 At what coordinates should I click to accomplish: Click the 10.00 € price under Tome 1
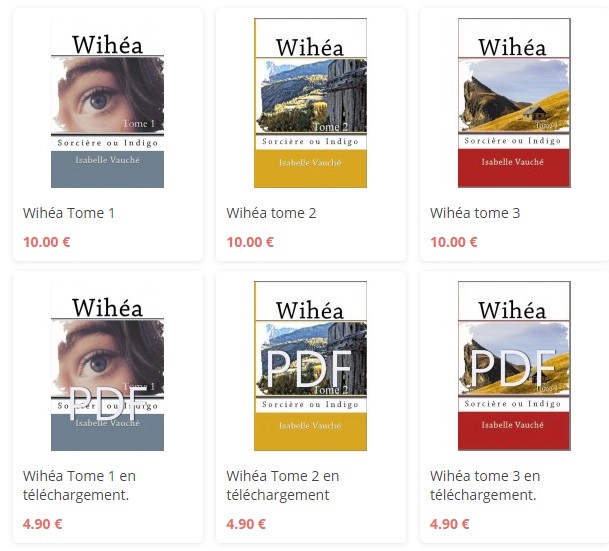(47, 242)
